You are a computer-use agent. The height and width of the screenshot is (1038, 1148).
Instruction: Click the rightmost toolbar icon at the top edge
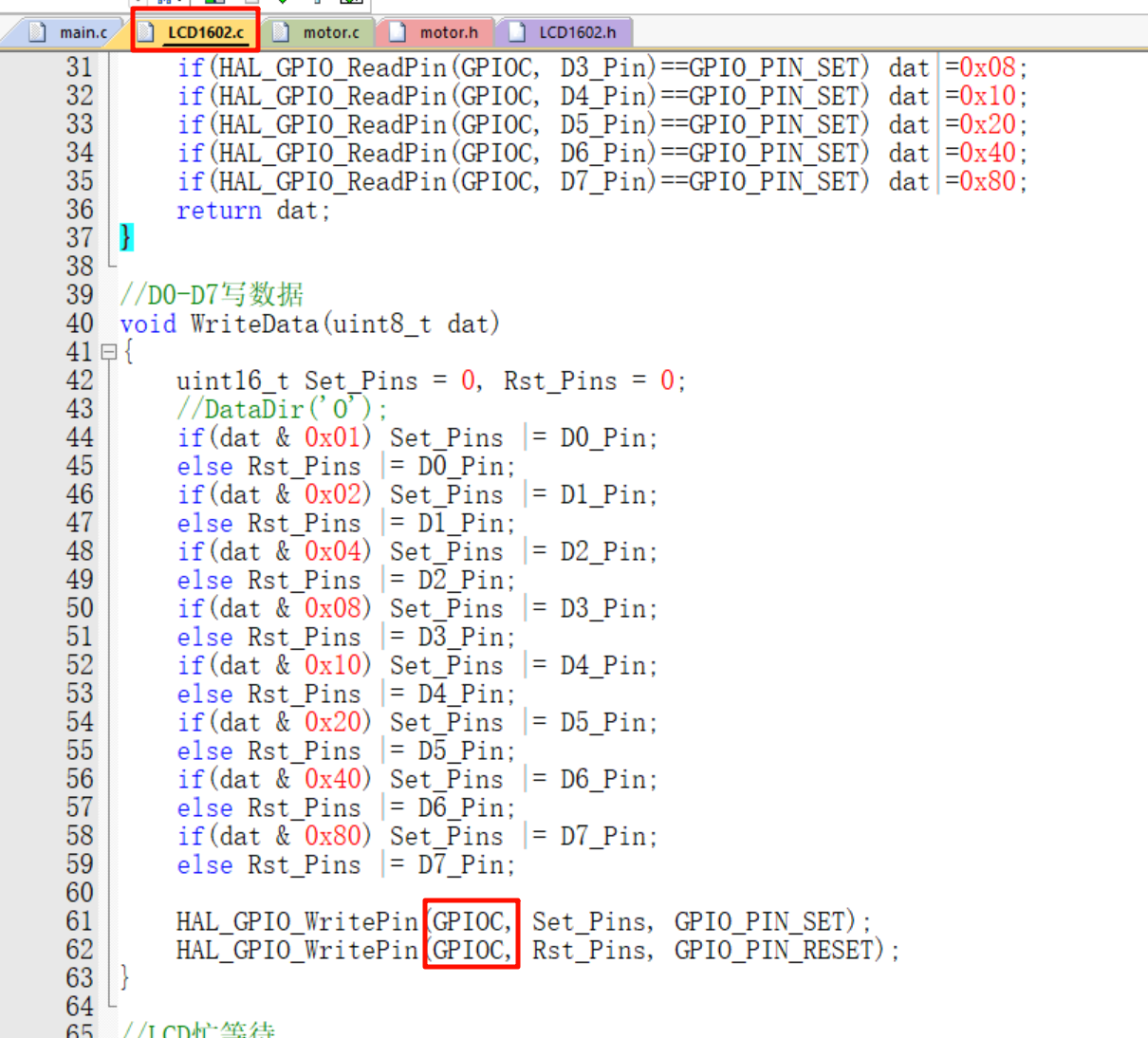pyautogui.click(x=349, y=4)
